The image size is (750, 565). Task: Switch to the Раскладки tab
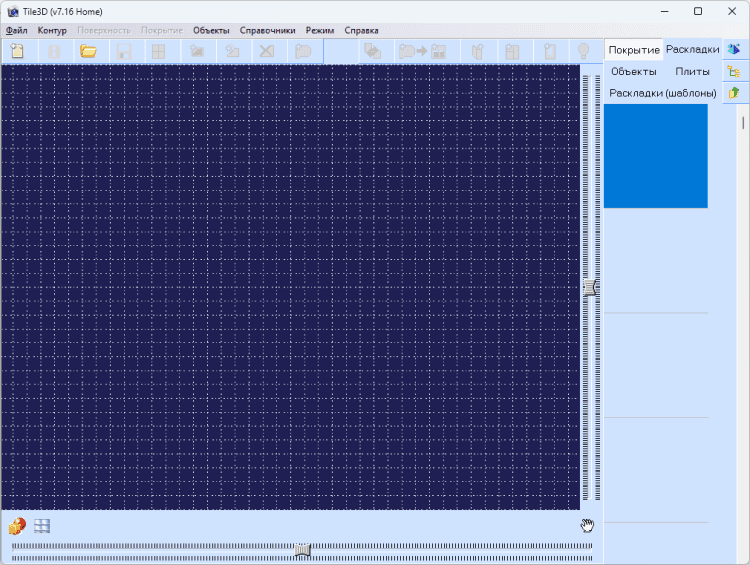pos(693,49)
